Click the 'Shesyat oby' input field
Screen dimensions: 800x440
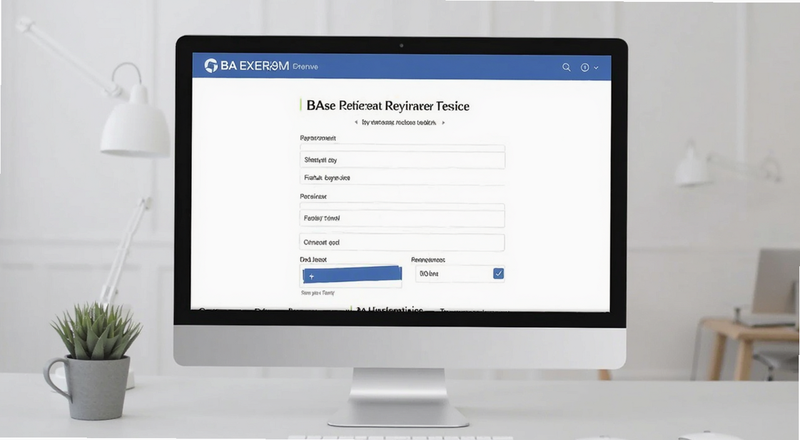coord(402,160)
